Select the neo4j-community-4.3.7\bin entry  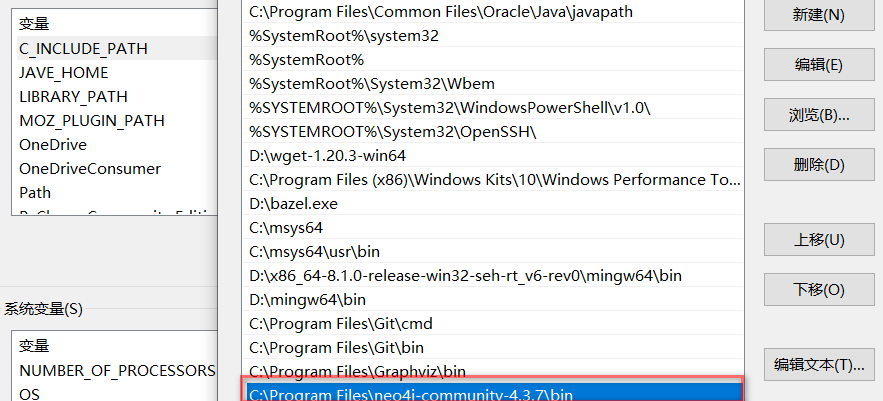[x=493, y=392]
